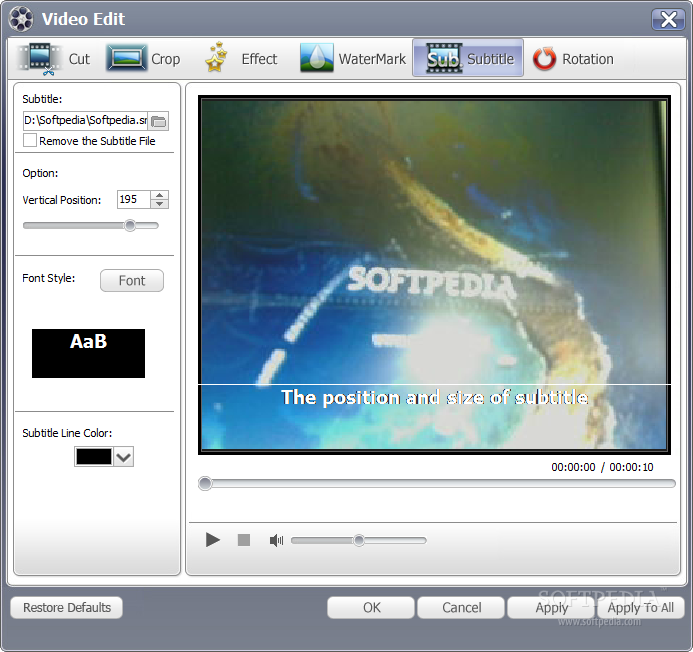Click the volume slider knob

(359, 540)
